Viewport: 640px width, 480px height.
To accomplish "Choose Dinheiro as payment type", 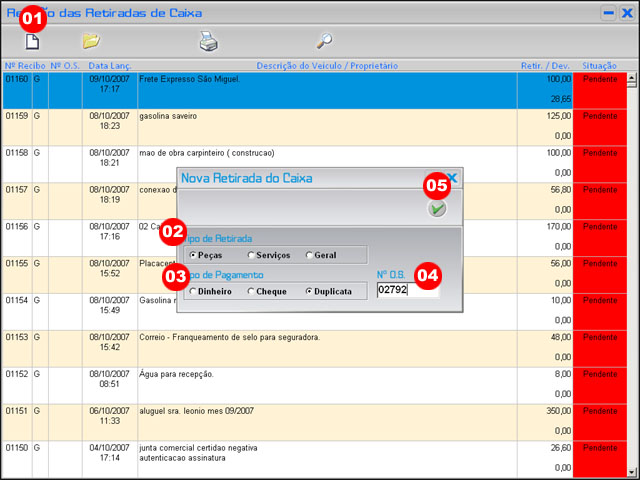I will [x=193, y=291].
